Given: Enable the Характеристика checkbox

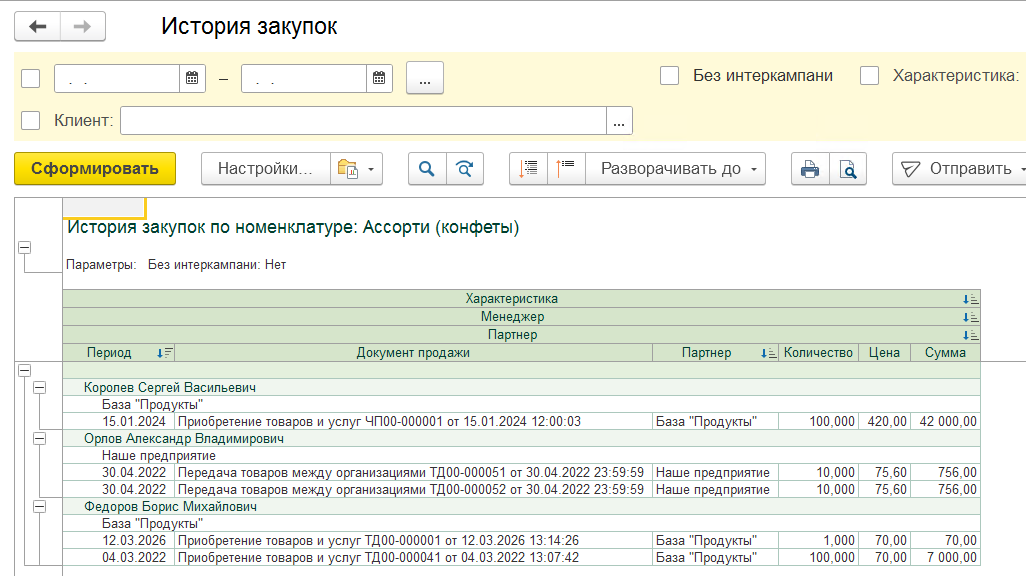Looking at the screenshot, I should click(869, 76).
